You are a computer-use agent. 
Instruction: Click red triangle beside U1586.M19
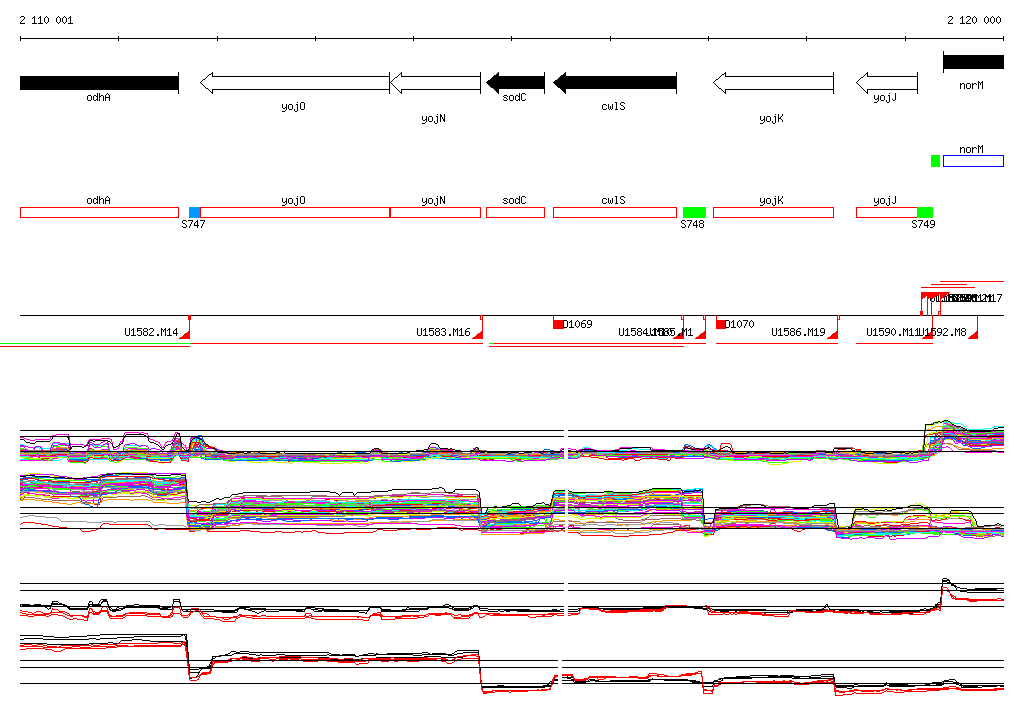click(833, 334)
